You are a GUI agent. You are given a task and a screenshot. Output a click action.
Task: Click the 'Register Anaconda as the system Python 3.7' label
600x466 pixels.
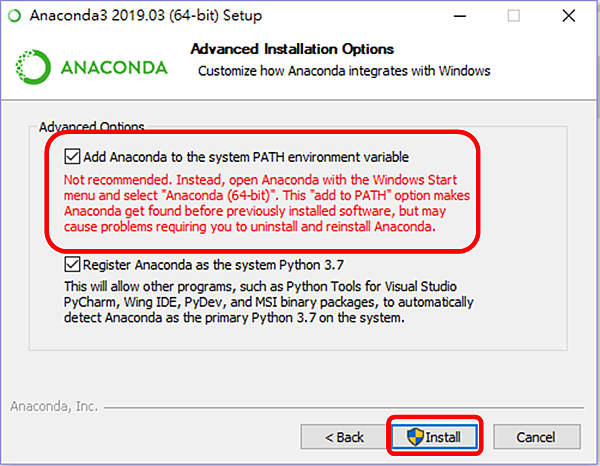pyautogui.click(x=214, y=265)
